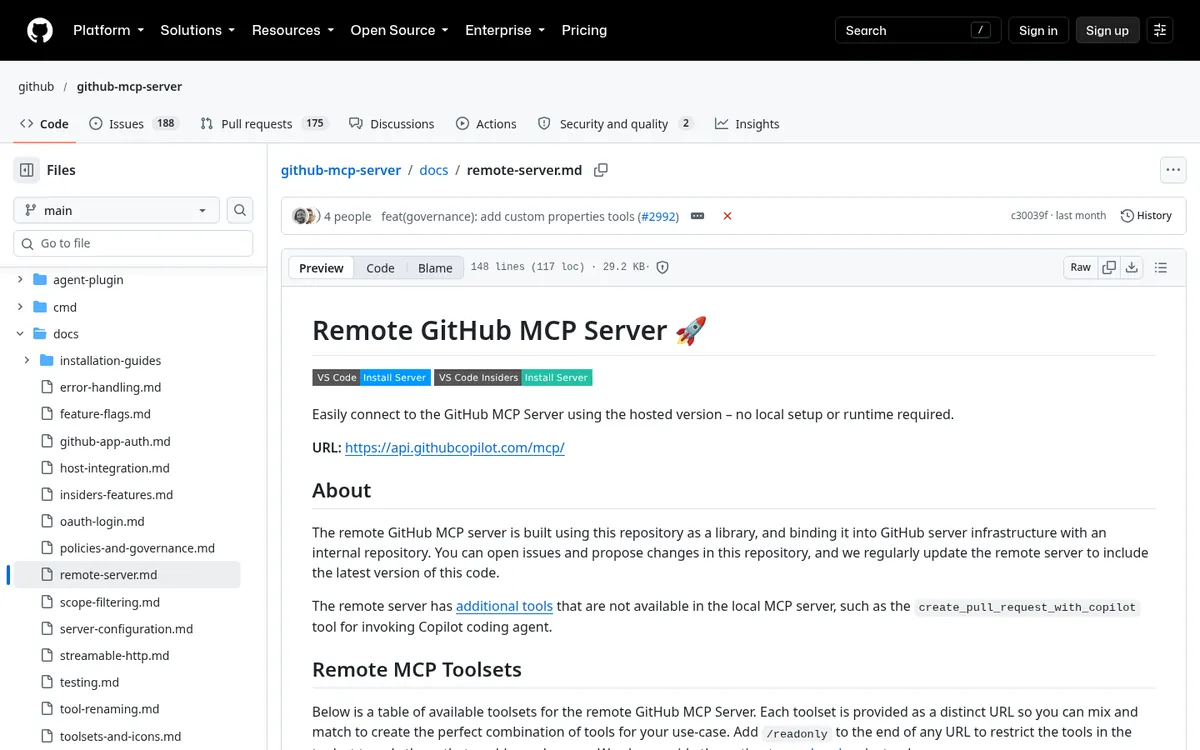Expand the cmd folder
Screen dimensions: 1200x750
coord(20,307)
